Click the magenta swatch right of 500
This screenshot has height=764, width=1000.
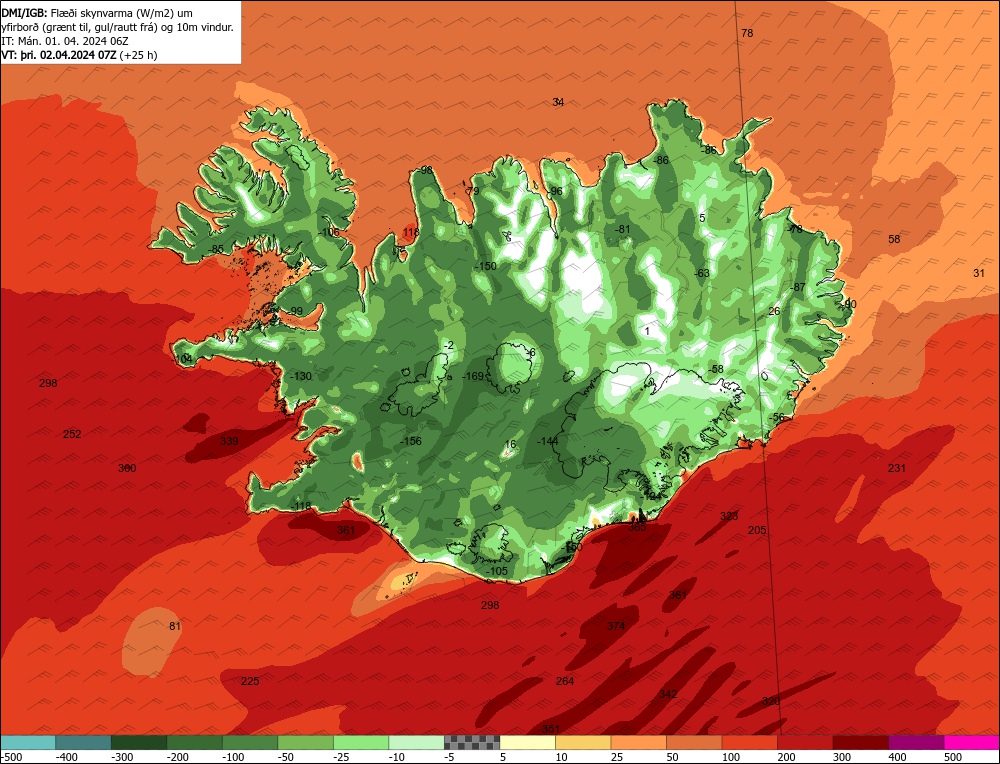971,742
